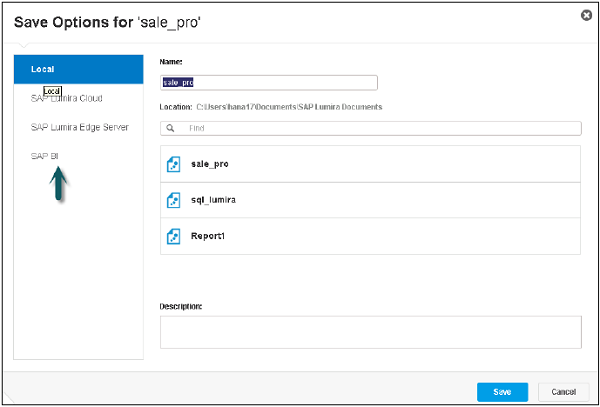600x407 pixels.
Task: Click inside the Description text box
Action: (370, 331)
